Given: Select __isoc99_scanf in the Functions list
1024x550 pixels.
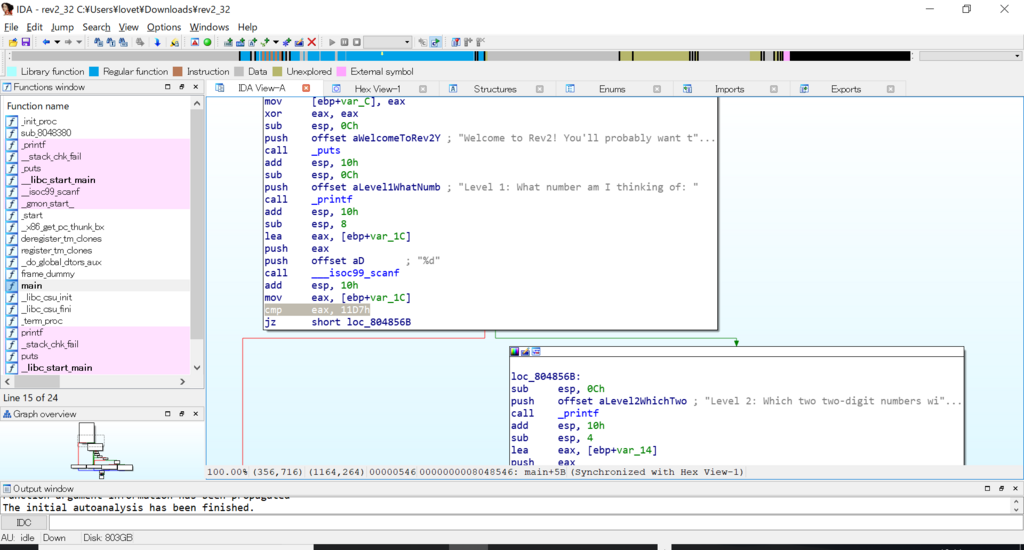Looking at the screenshot, I should click(x=97, y=191).
